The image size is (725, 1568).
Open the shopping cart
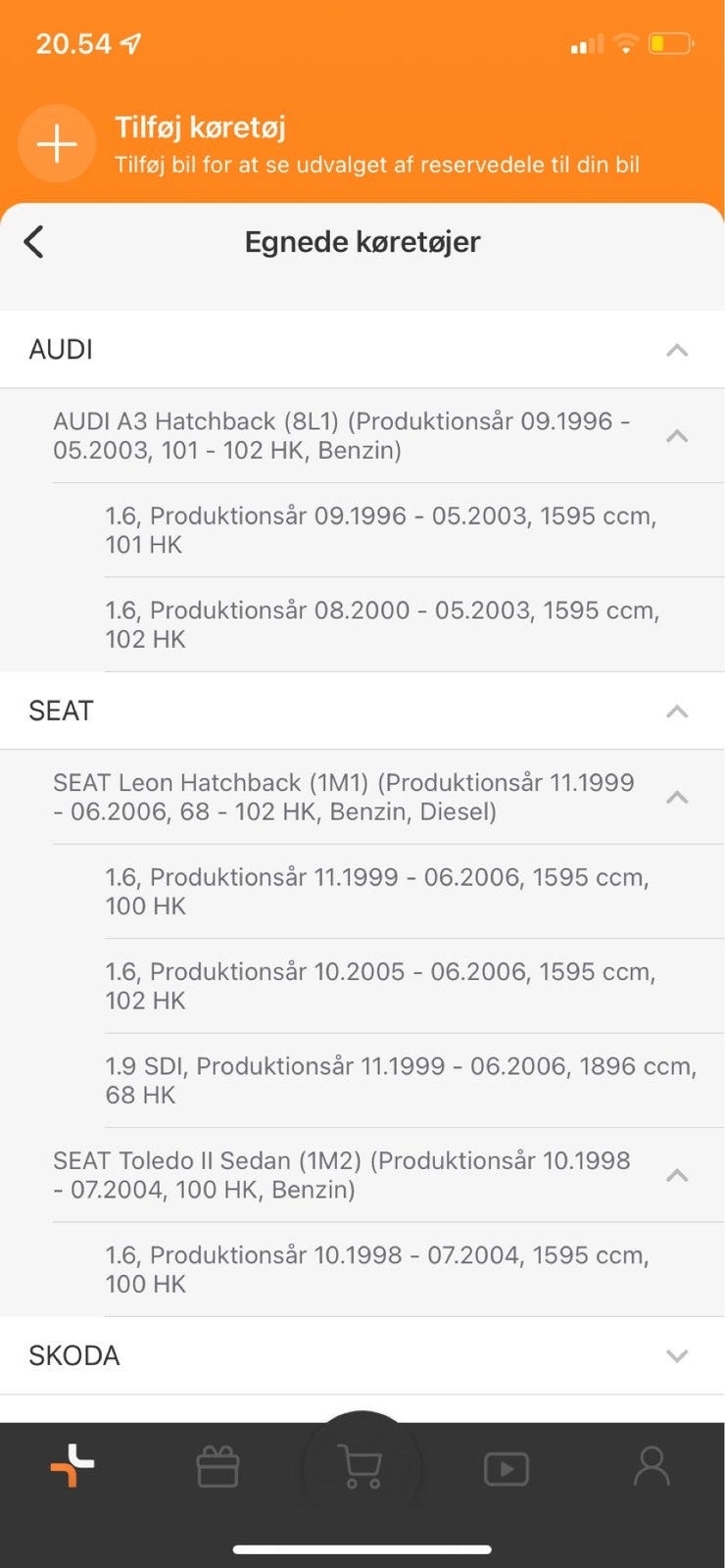[362, 1468]
